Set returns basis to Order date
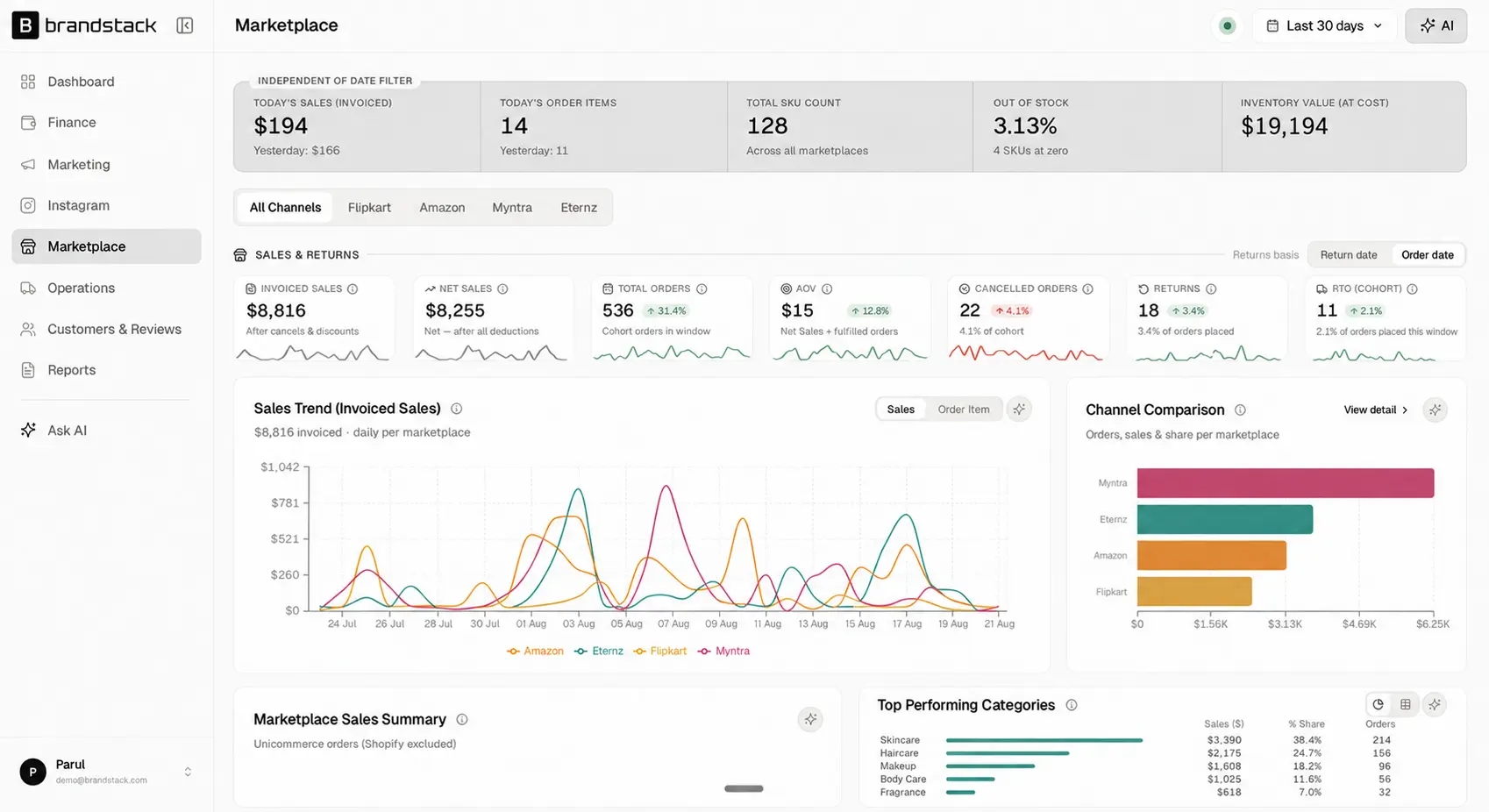Viewport: 1489px width, 812px height. pos(1428,255)
